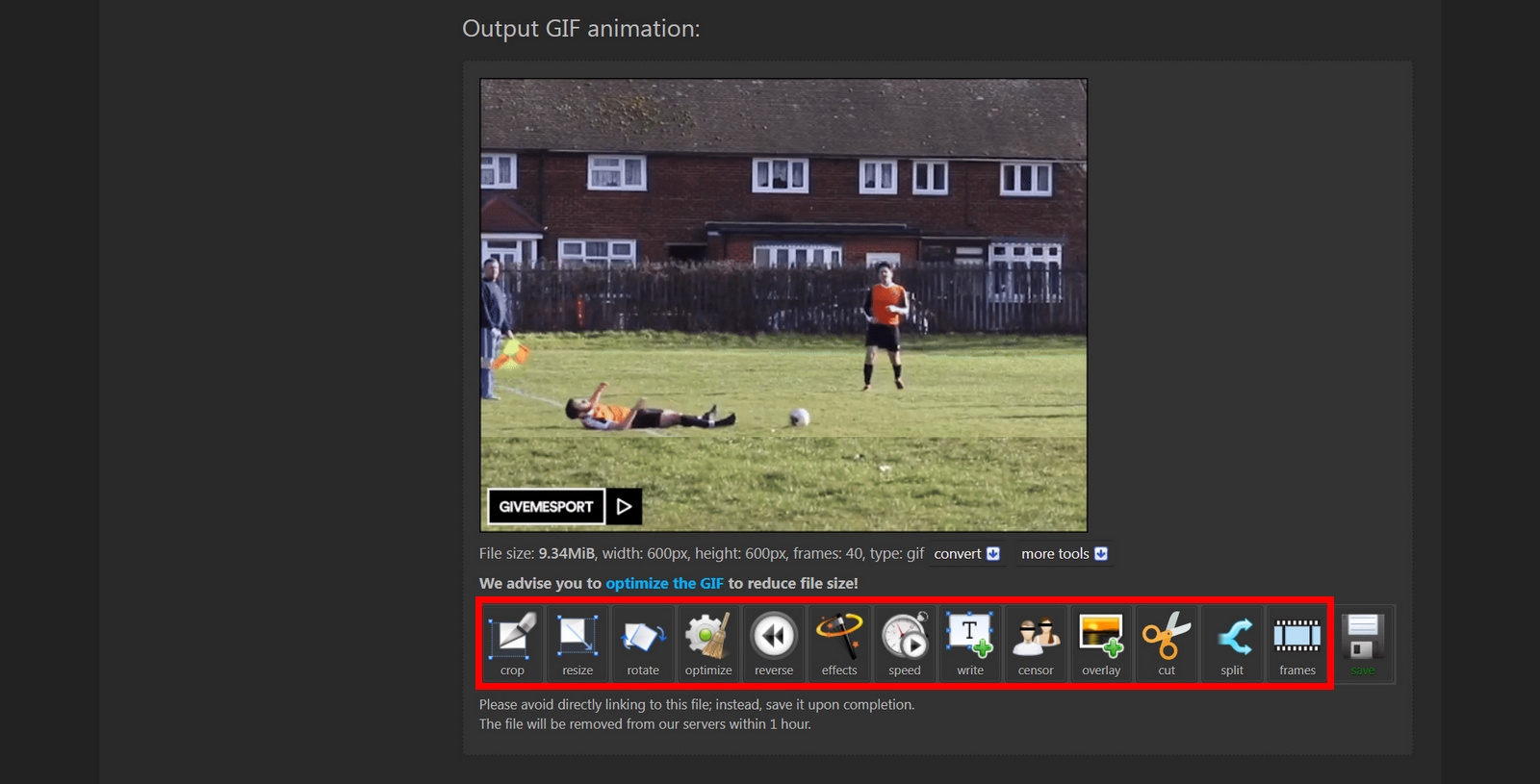Image resolution: width=1540 pixels, height=784 pixels.
Task: Open the optimize tool icon
Action: click(708, 645)
